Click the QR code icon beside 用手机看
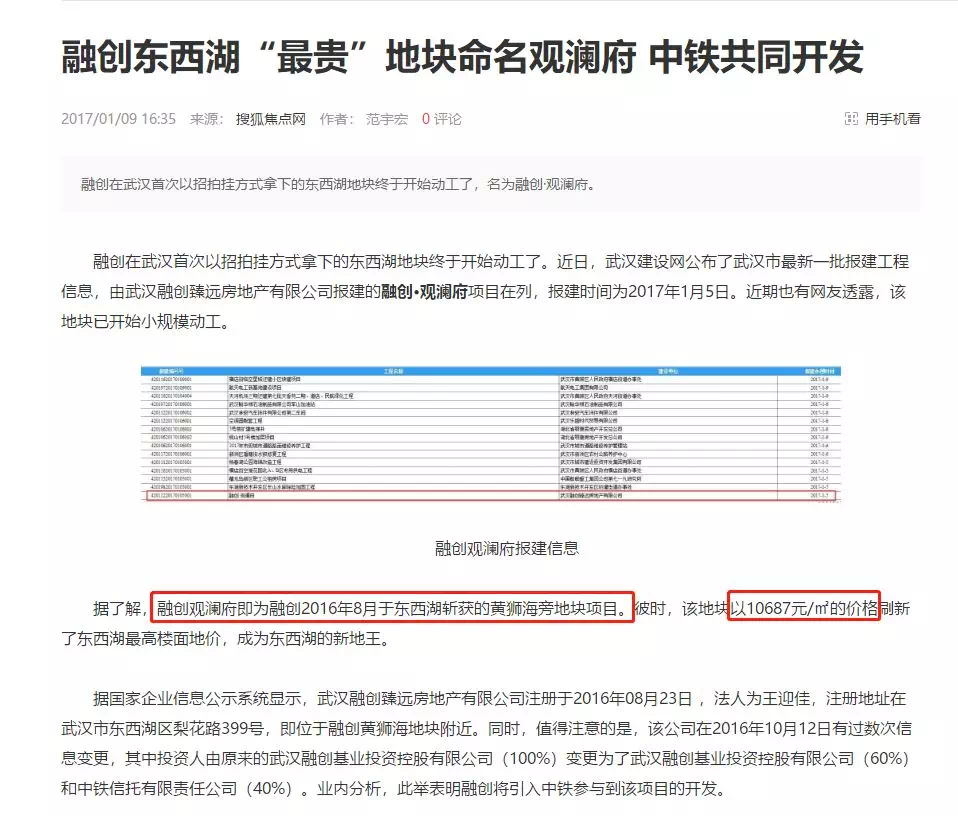Screen dimensions: 958x816 click(x=850, y=118)
